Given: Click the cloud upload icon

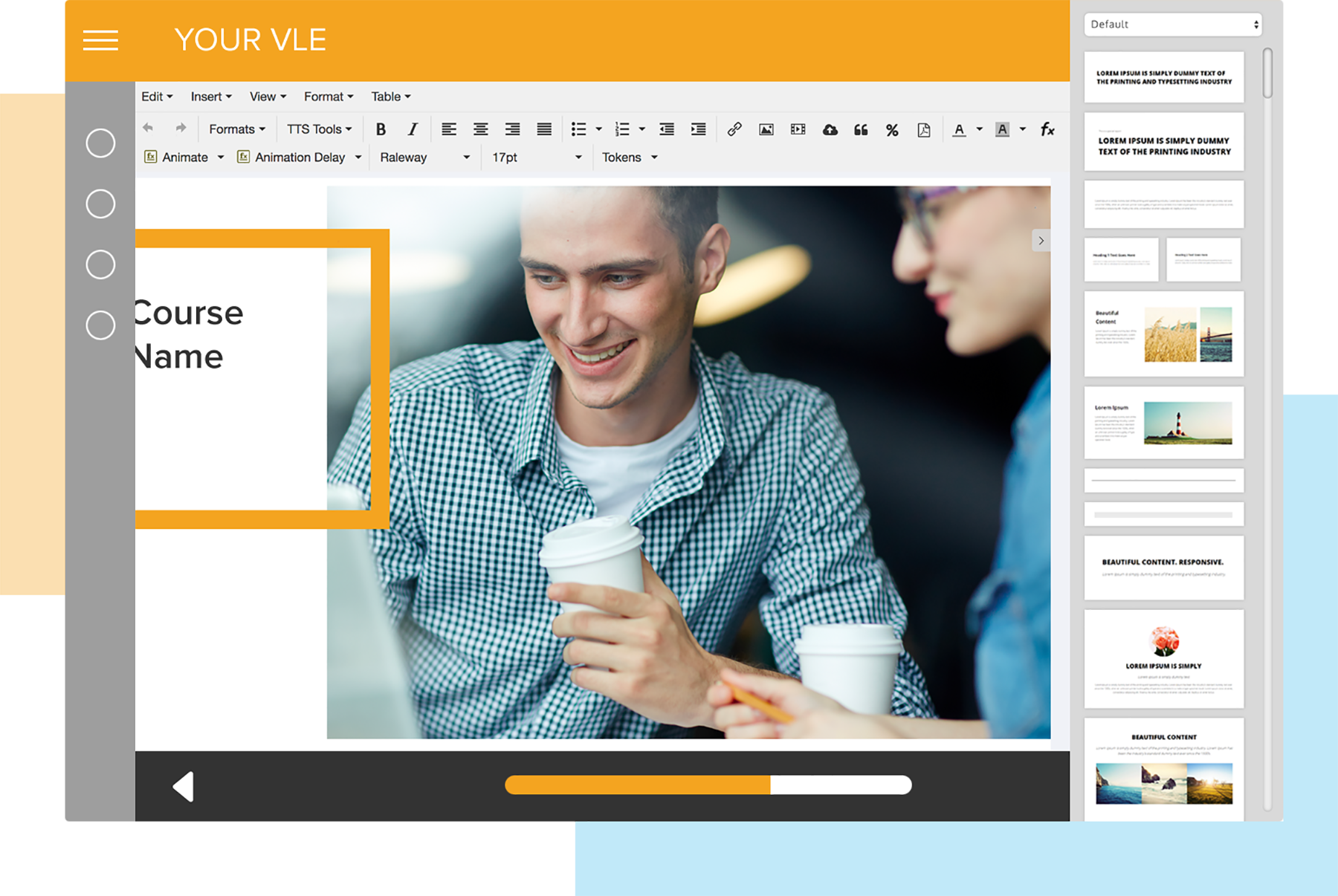Looking at the screenshot, I should tap(830, 130).
